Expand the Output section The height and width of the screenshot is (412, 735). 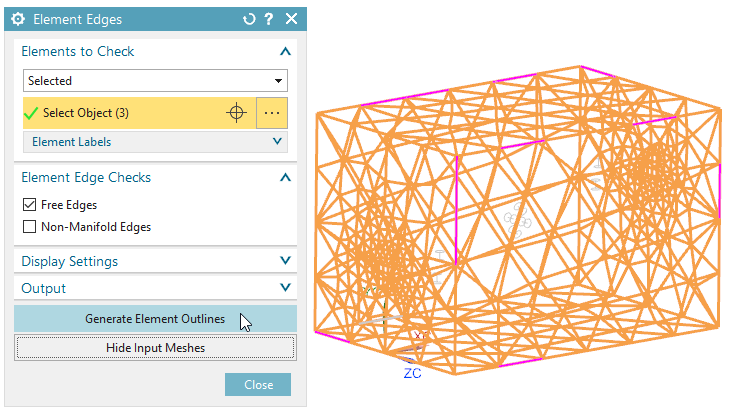285,288
